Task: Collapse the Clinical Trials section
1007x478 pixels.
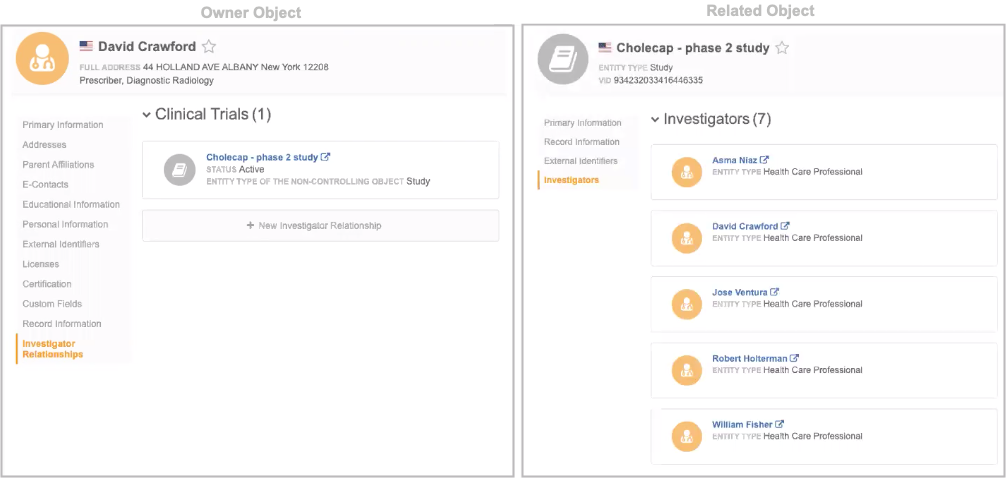Action: pyautogui.click(x=147, y=115)
